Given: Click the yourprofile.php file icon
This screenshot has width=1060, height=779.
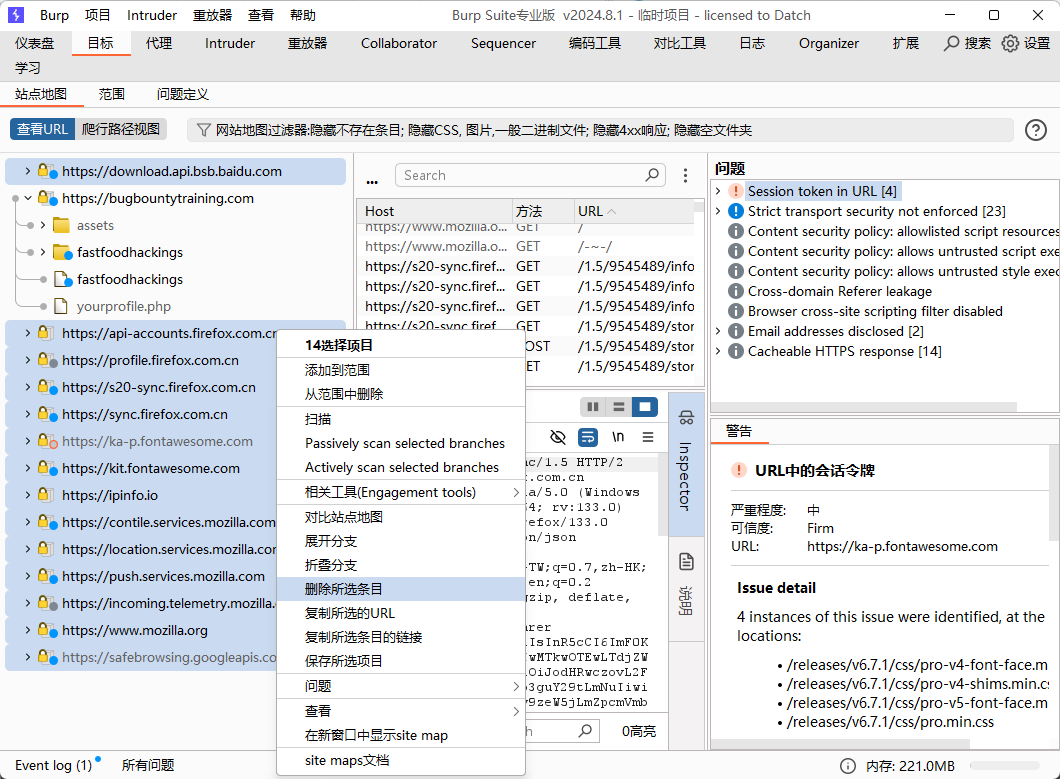Looking at the screenshot, I should click(61, 306).
